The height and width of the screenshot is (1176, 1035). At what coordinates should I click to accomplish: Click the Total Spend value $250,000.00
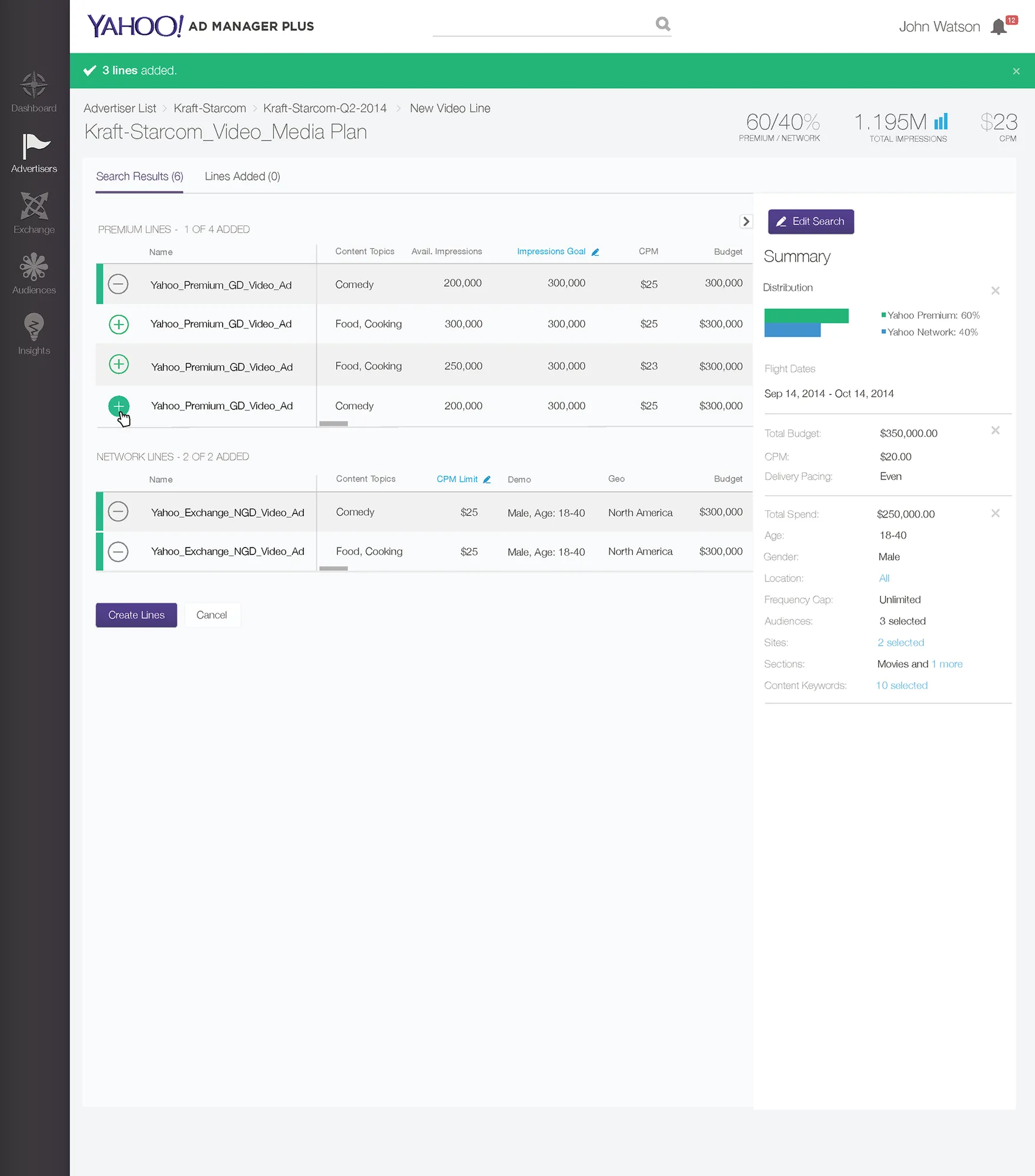click(906, 514)
